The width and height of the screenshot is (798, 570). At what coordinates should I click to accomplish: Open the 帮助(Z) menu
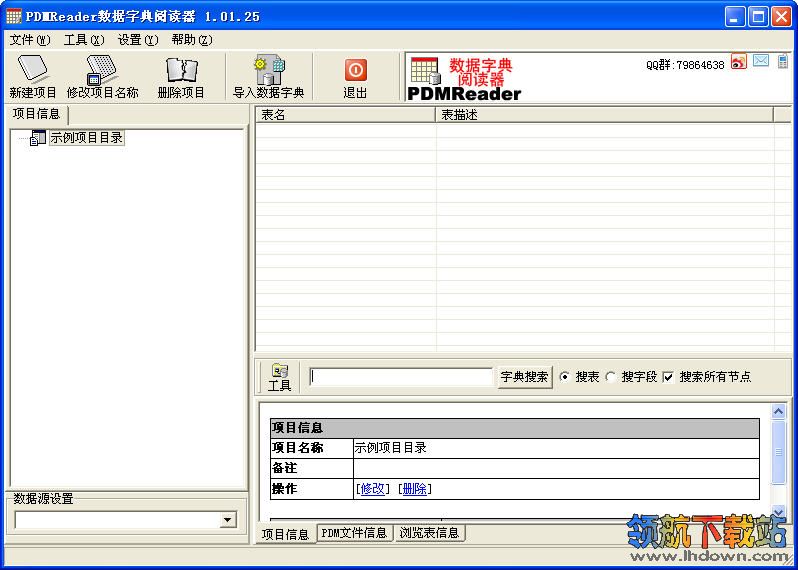pyautogui.click(x=192, y=40)
